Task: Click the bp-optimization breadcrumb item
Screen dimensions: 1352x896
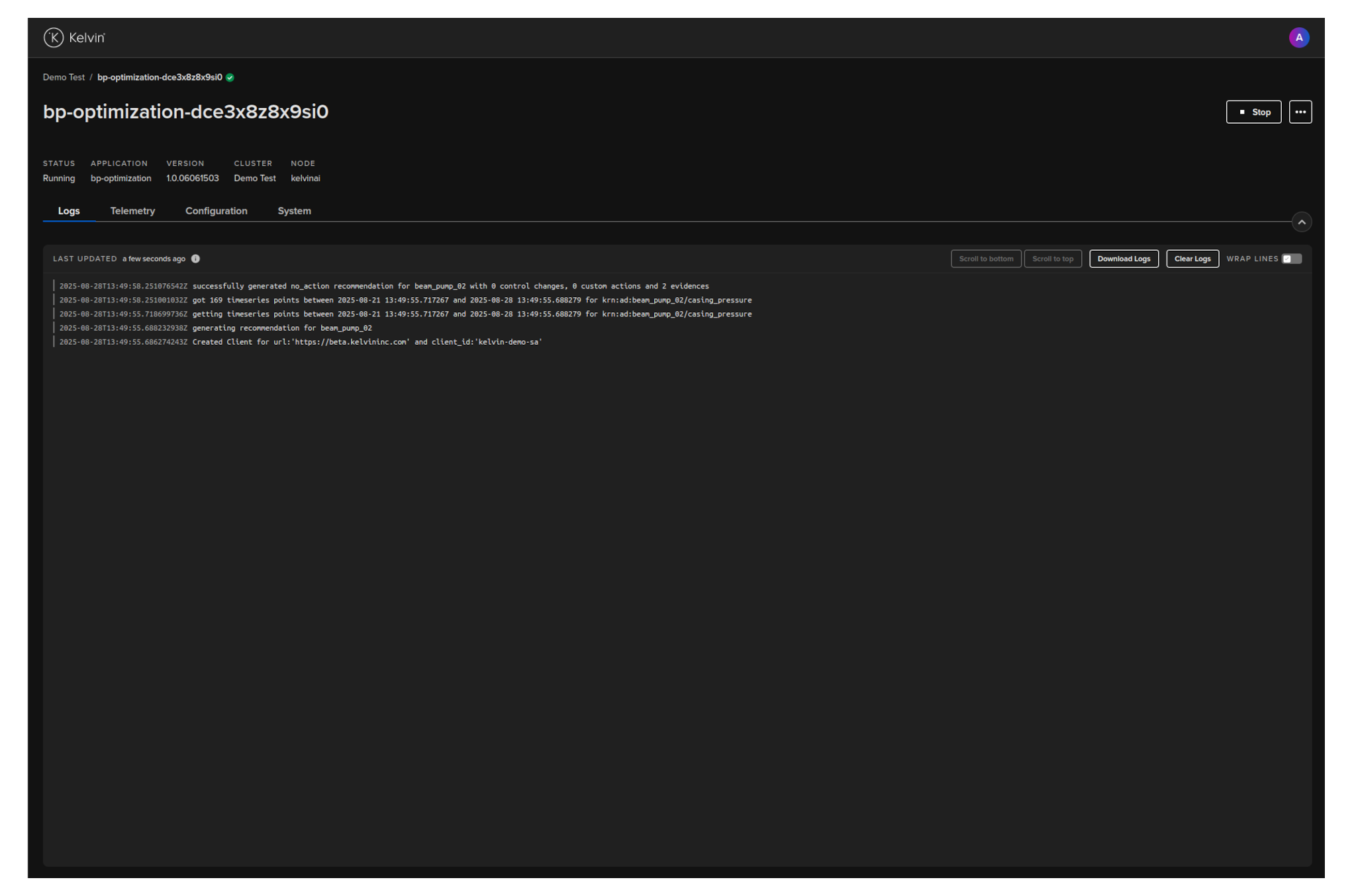Action: [160, 77]
